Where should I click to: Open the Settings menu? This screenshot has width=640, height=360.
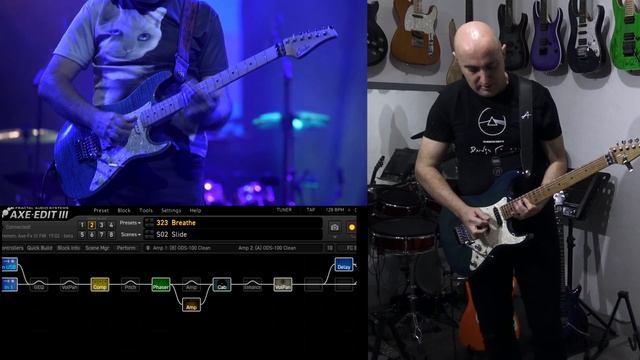click(171, 211)
